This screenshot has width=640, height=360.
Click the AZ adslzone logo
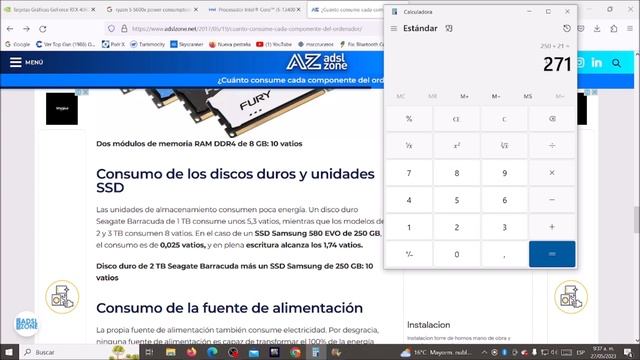click(317, 62)
